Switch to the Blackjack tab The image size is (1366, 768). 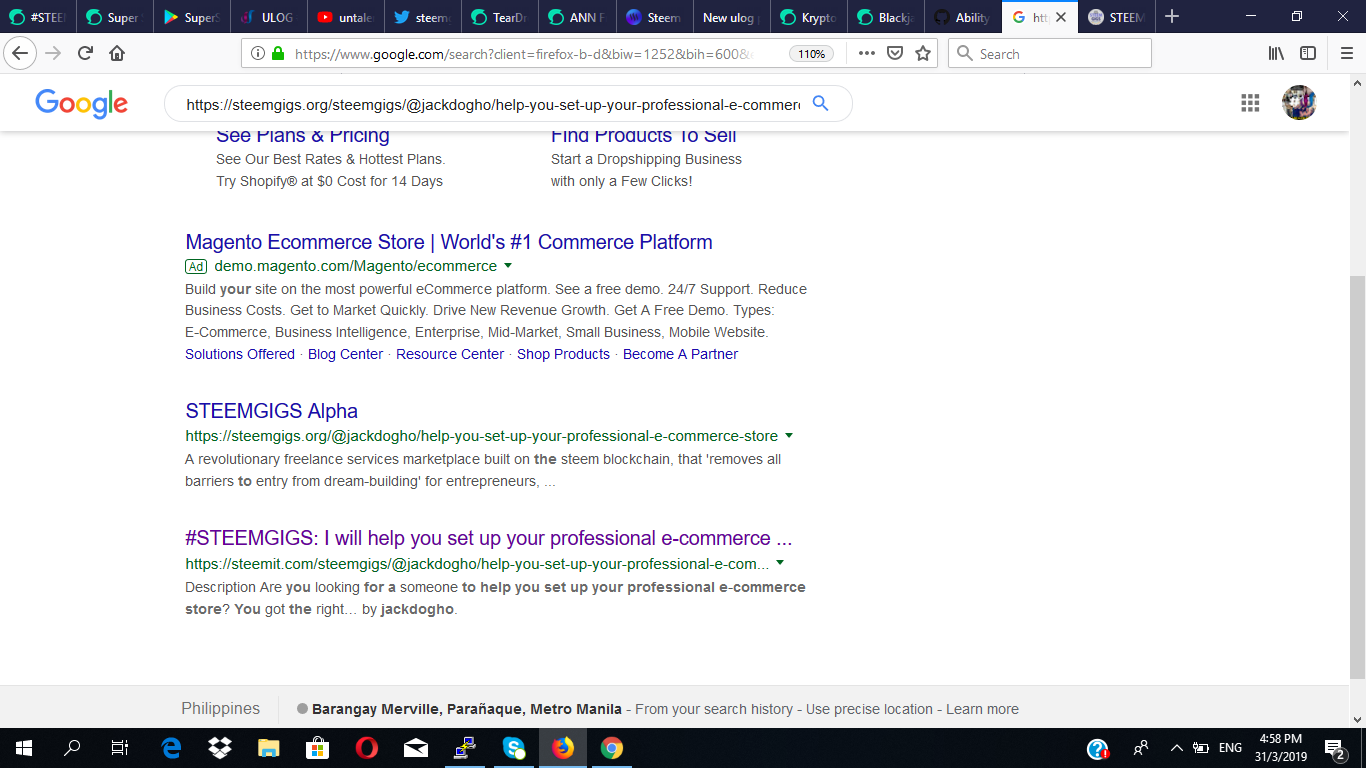886,17
